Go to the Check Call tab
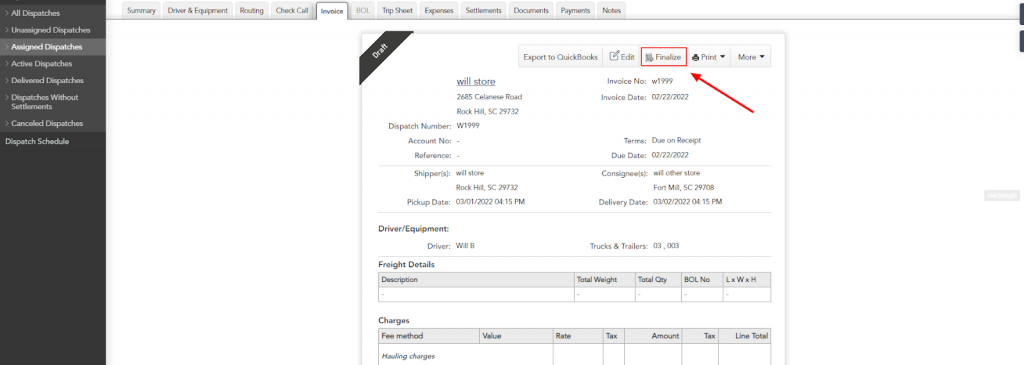1024x365 pixels. (292, 10)
